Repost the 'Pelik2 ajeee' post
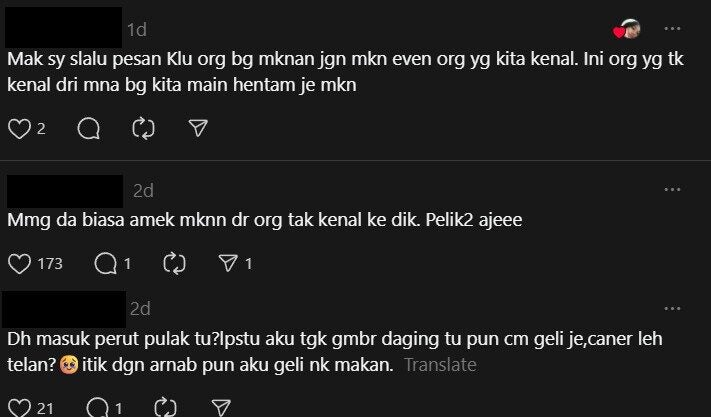The image size is (711, 417). pyautogui.click(x=174, y=263)
